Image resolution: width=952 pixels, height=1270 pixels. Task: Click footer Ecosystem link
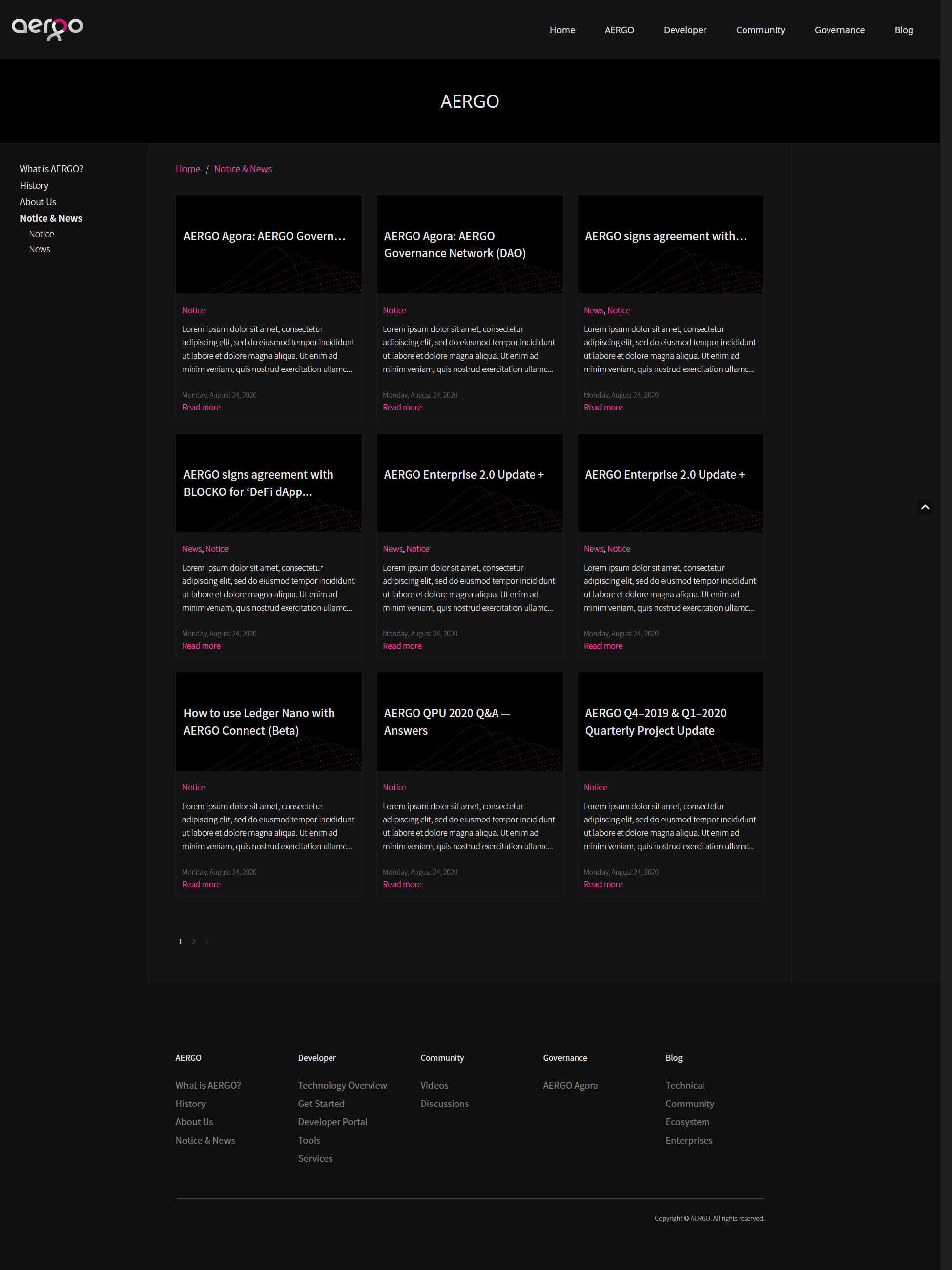point(687,1122)
